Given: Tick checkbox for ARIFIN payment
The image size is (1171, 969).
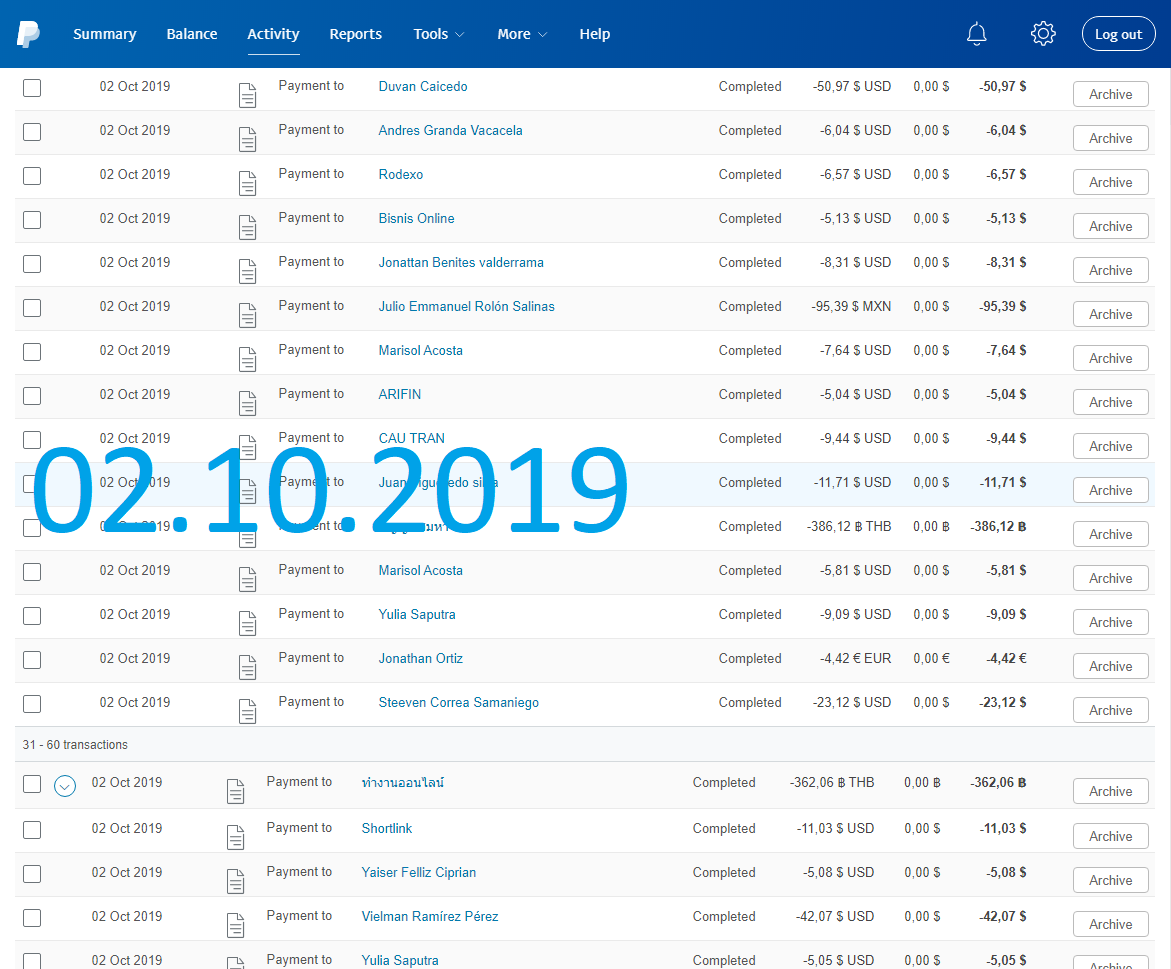Looking at the screenshot, I should coord(31,396).
